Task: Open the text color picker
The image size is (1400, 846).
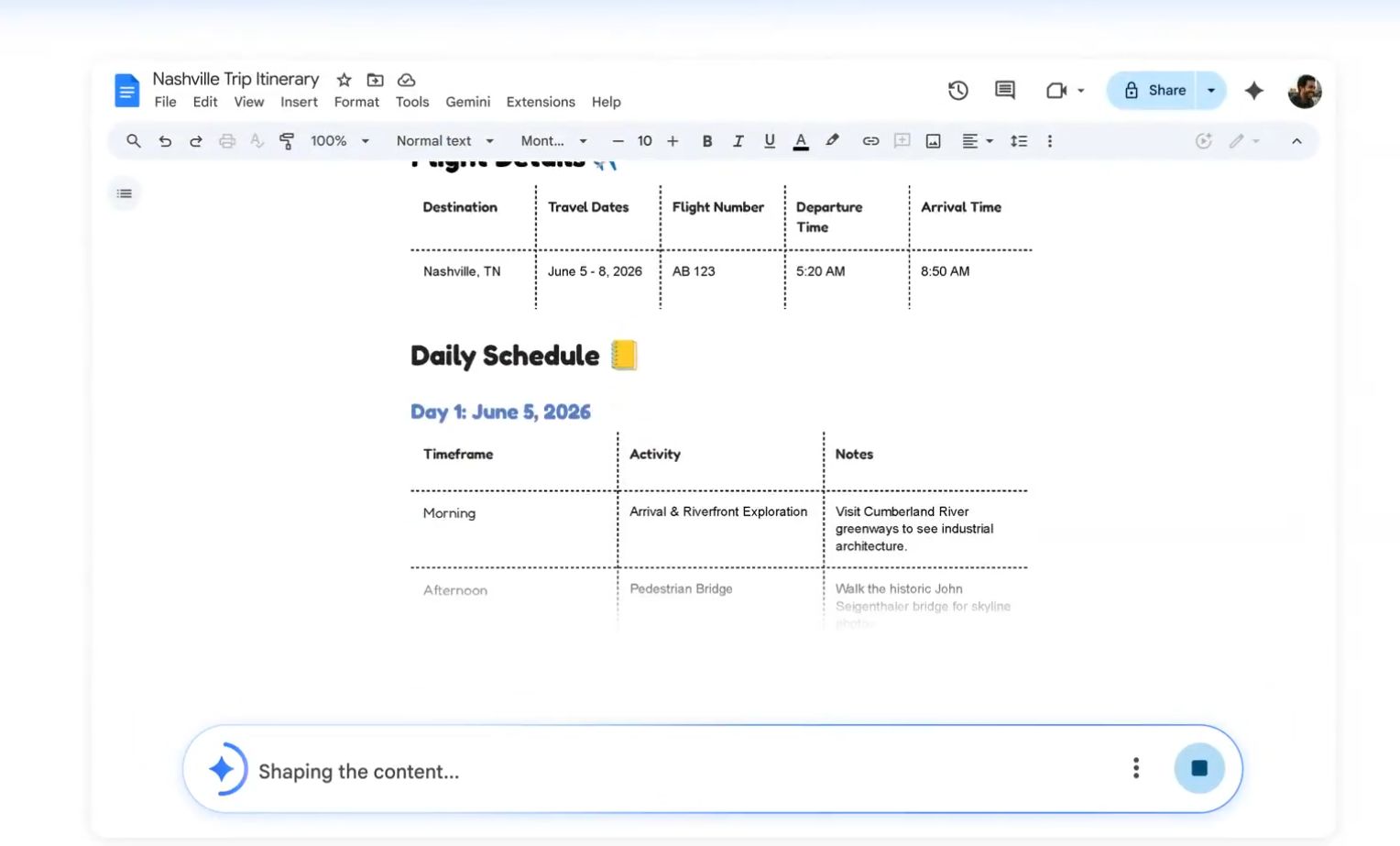Action: [801, 141]
